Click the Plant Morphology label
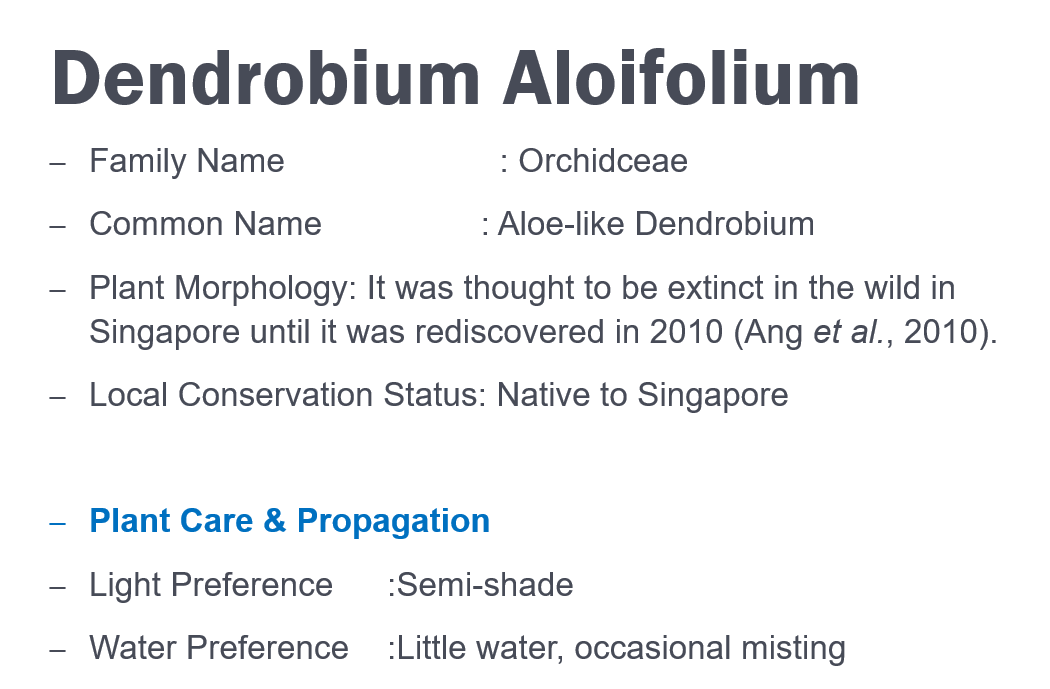The image size is (1050, 689). [x=223, y=289]
